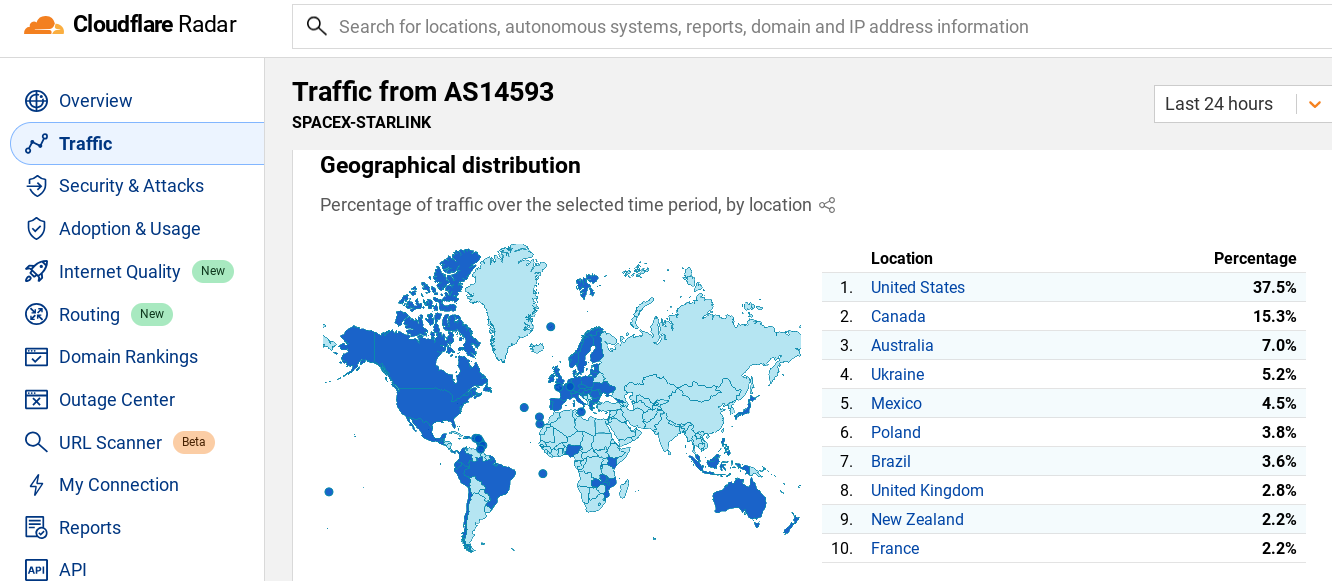Click the 7.0% value for Australia
1332x581 pixels.
[x=1279, y=346]
